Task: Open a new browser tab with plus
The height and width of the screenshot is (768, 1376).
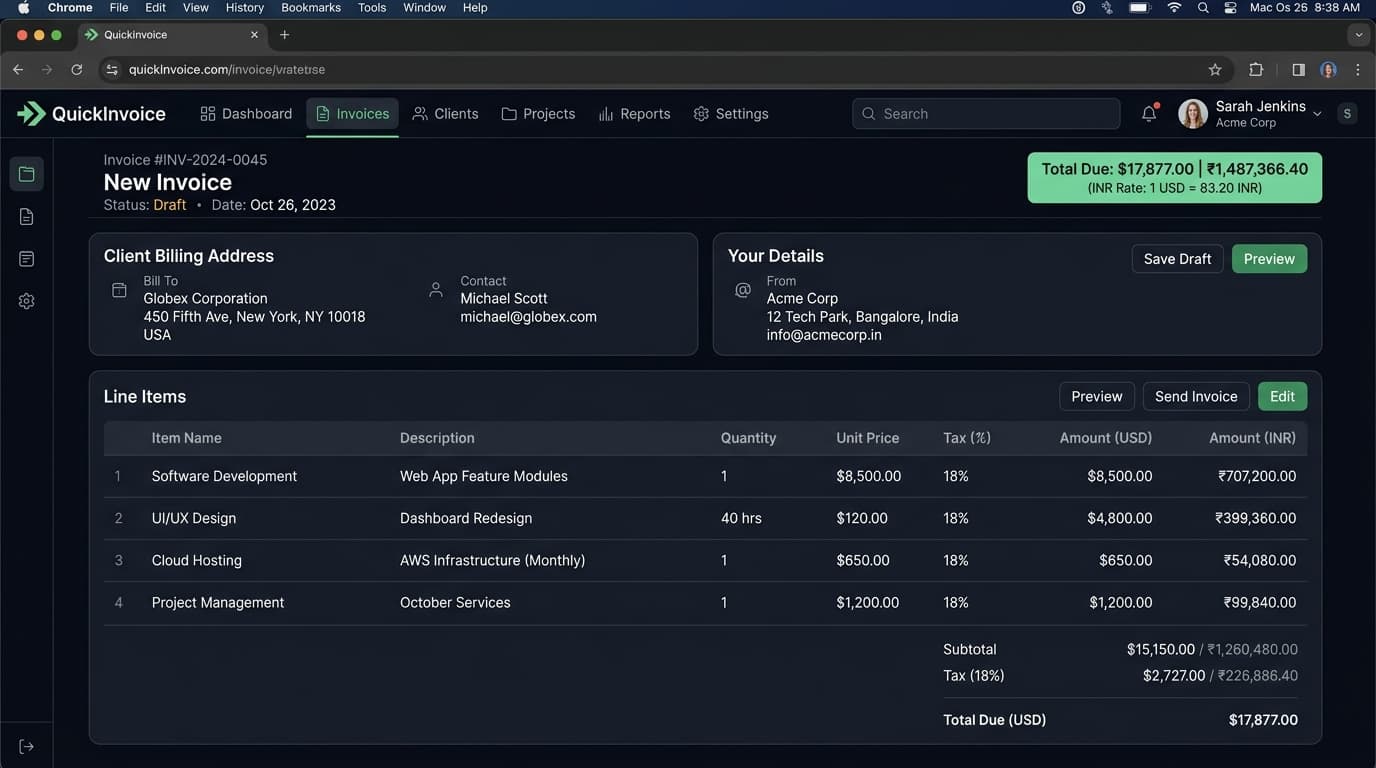Action: click(285, 35)
